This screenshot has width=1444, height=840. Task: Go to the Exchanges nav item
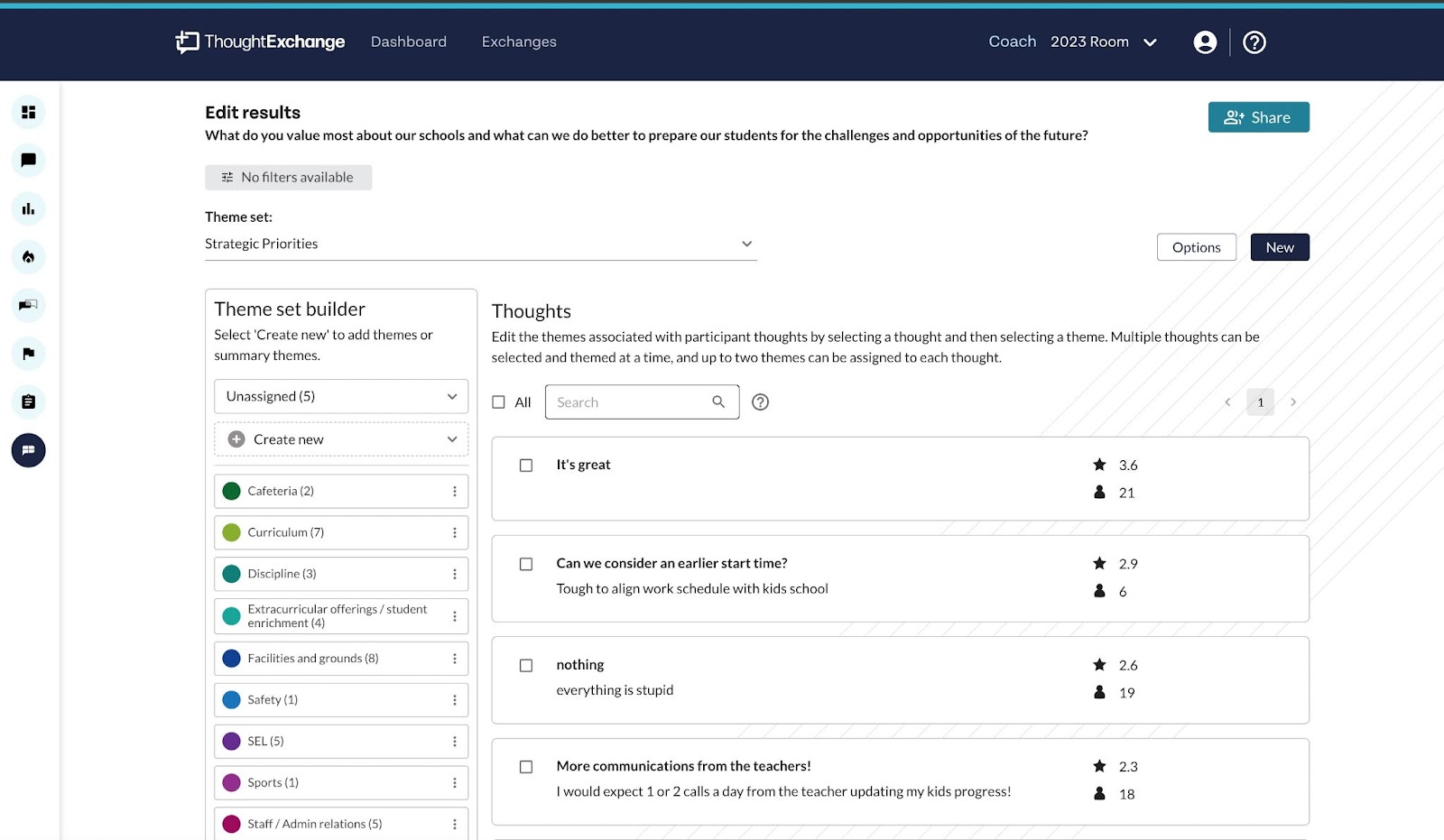tap(519, 42)
